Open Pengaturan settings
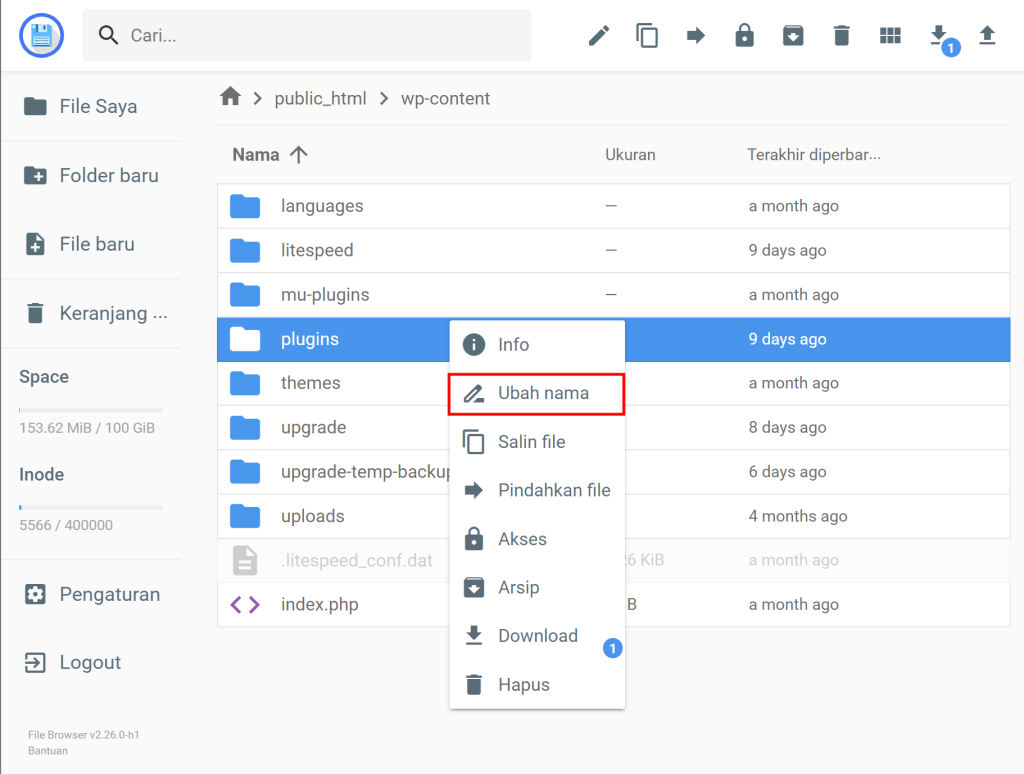The image size is (1024, 774). point(110,594)
